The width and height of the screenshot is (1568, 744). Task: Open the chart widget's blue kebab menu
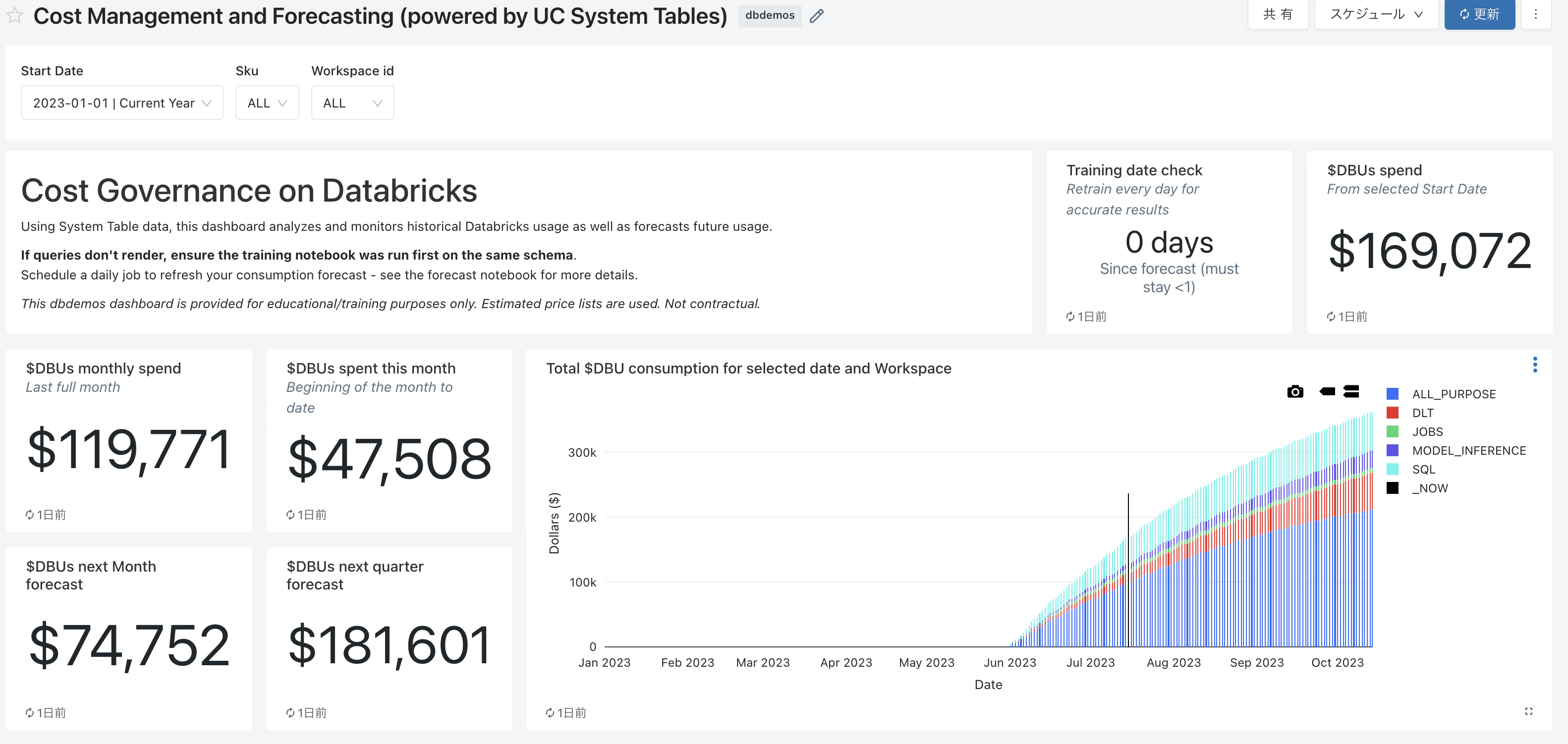point(1534,365)
